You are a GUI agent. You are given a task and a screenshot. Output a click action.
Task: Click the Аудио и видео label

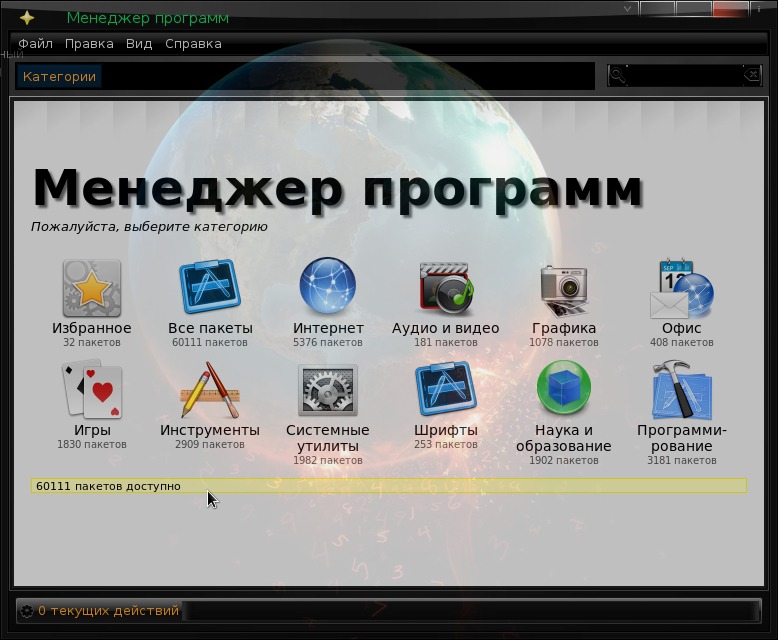tap(446, 328)
